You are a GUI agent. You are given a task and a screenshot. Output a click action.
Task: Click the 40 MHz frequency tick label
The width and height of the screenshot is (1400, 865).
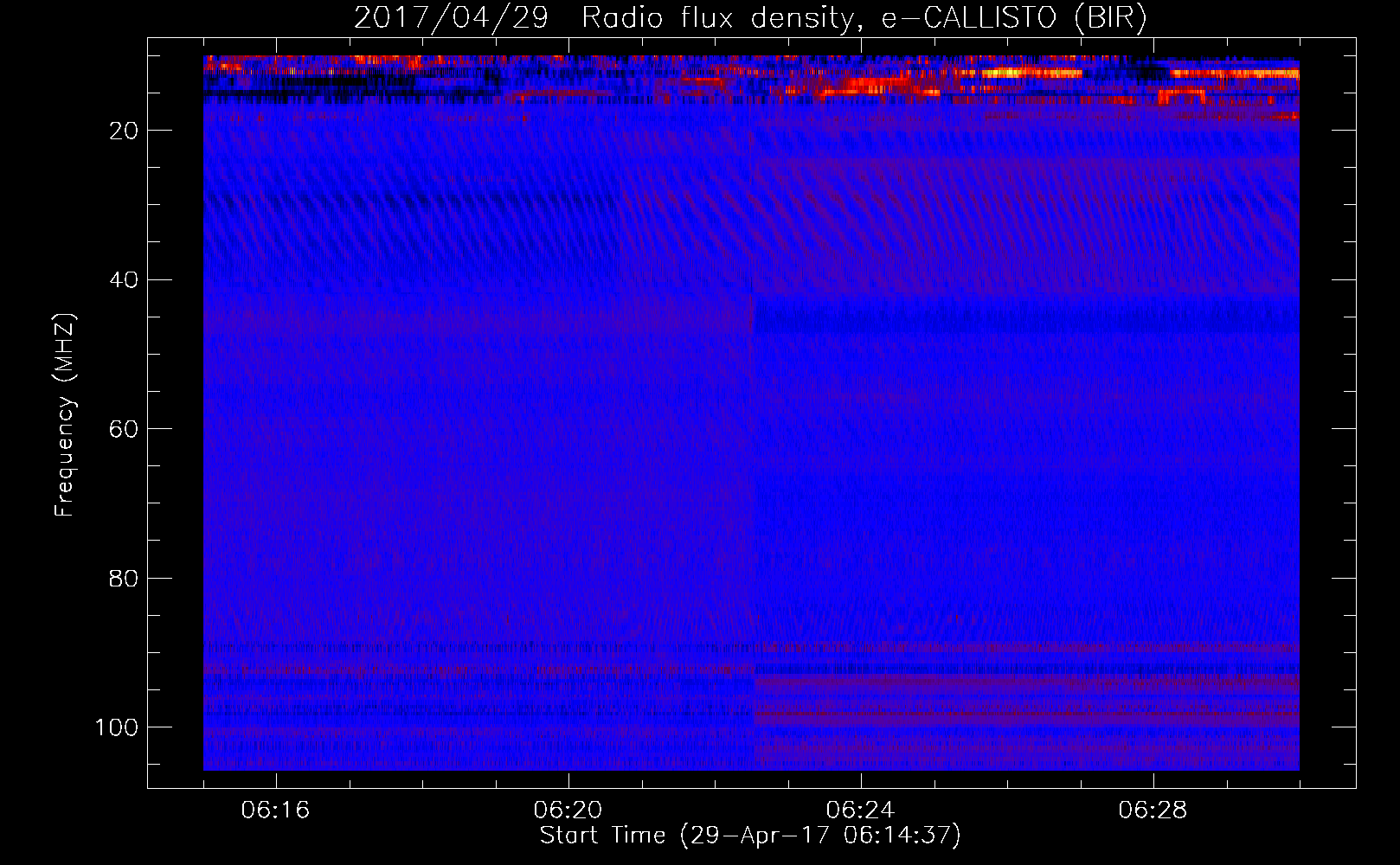124,280
